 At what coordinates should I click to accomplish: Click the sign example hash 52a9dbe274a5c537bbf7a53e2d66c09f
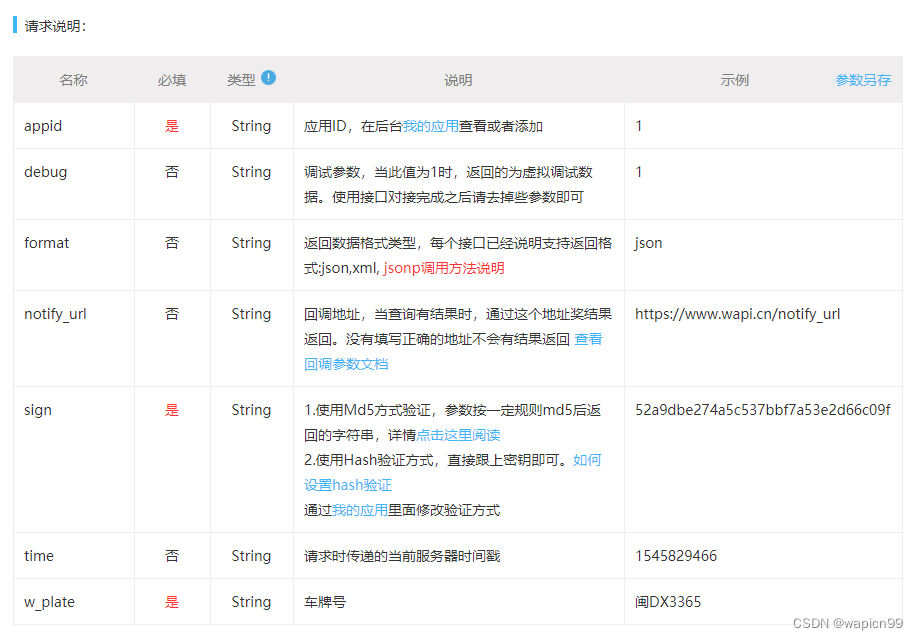pyautogui.click(x=763, y=410)
